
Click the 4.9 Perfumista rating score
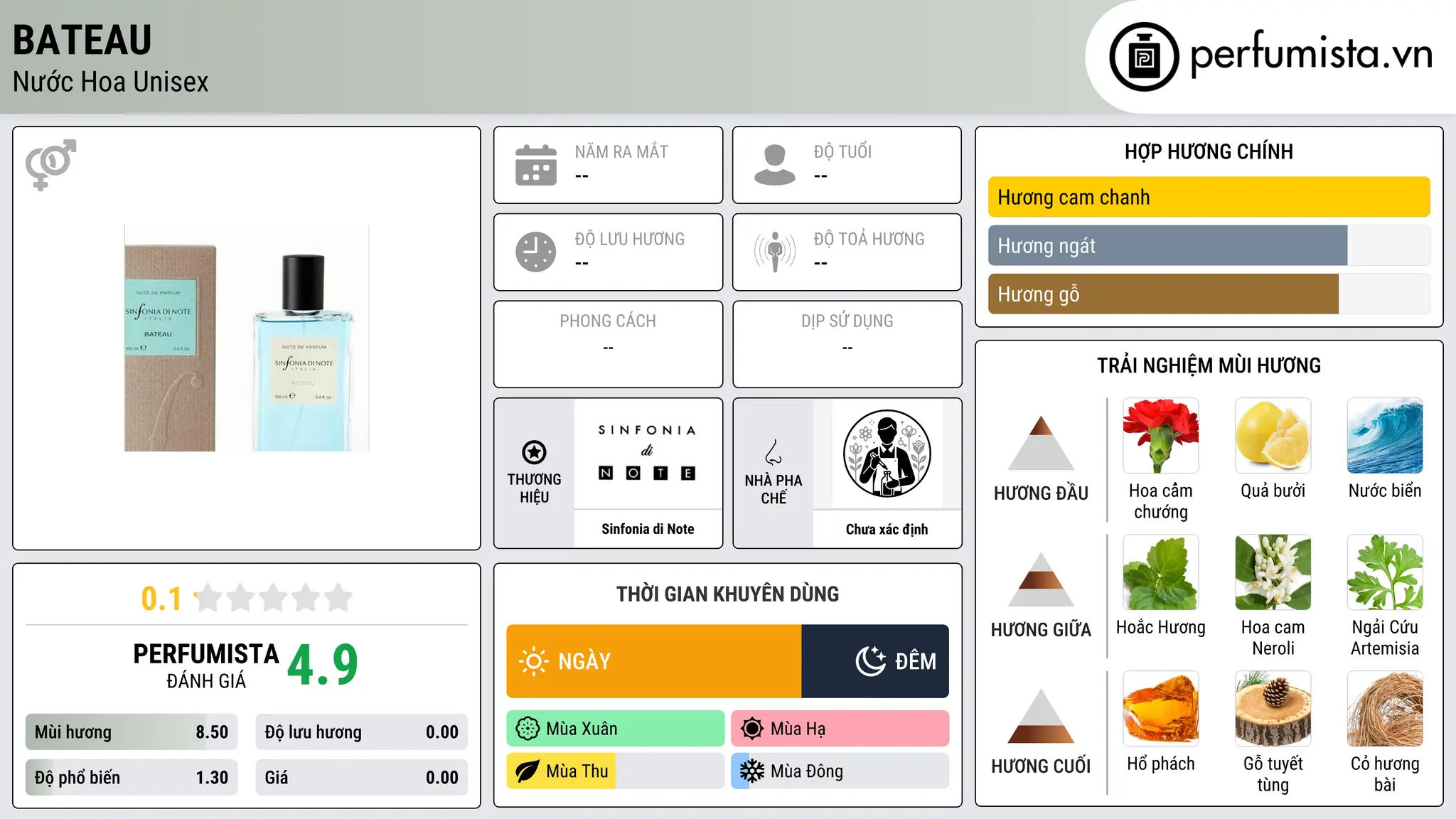[x=323, y=665]
